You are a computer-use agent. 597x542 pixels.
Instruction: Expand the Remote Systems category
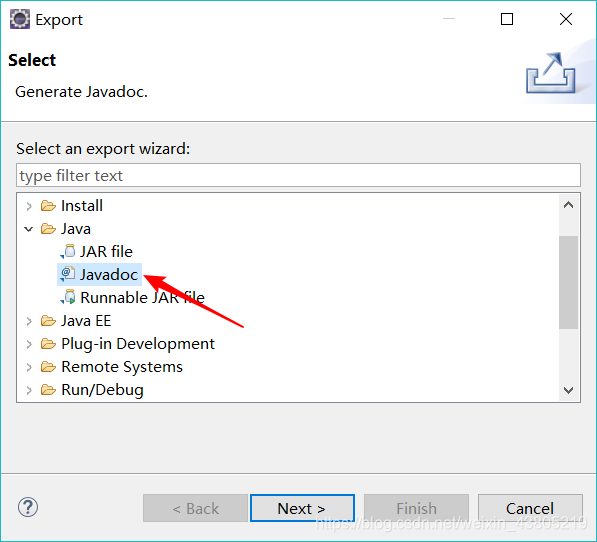pos(29,367)
